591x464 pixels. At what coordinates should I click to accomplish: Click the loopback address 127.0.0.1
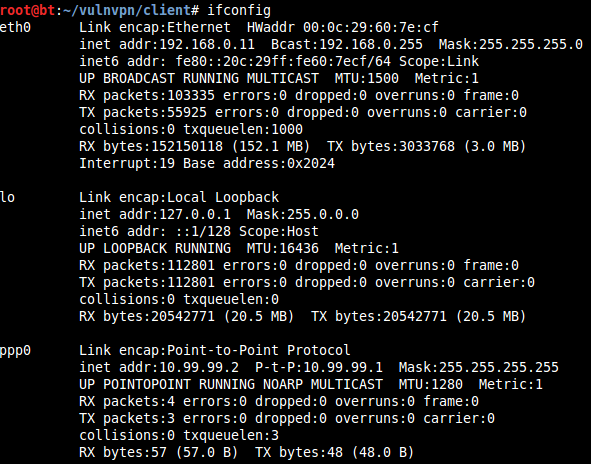(195, 214)
